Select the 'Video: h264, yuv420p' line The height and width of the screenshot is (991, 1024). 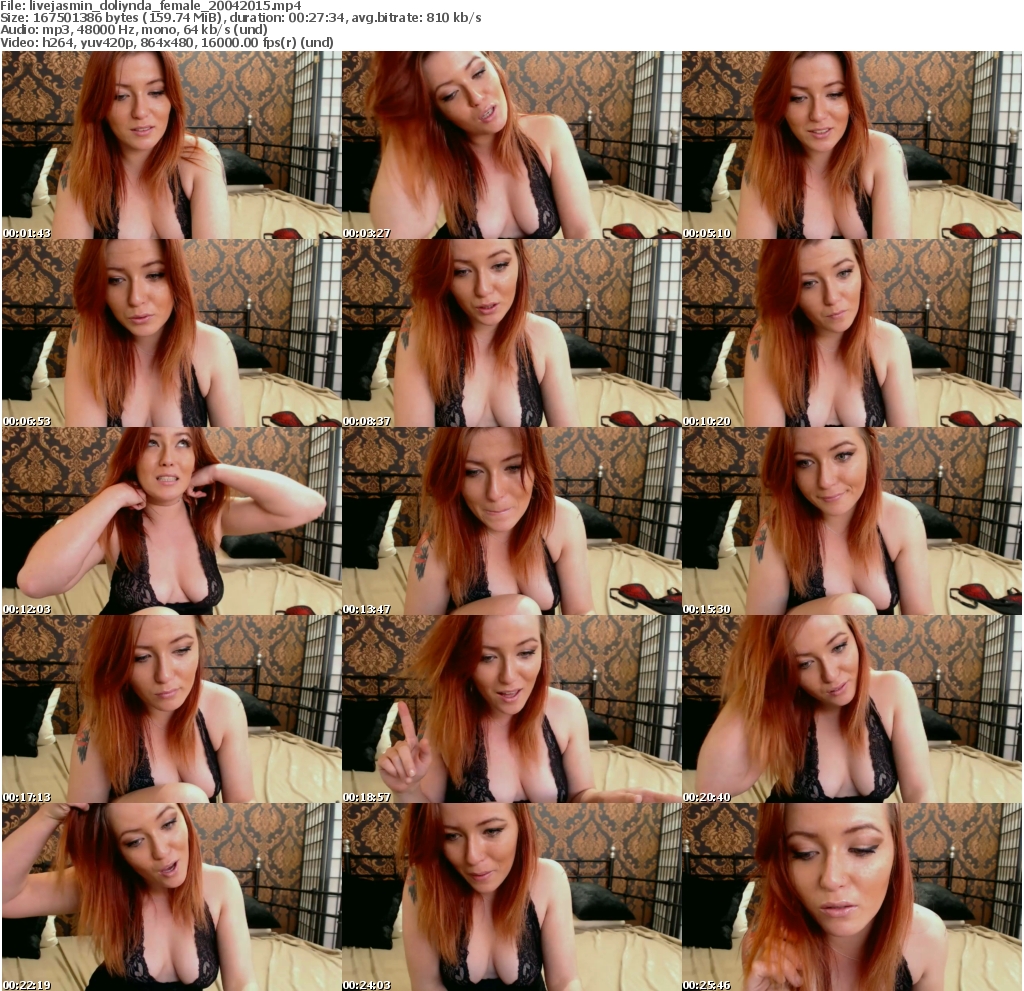click(x=167, y=42)
